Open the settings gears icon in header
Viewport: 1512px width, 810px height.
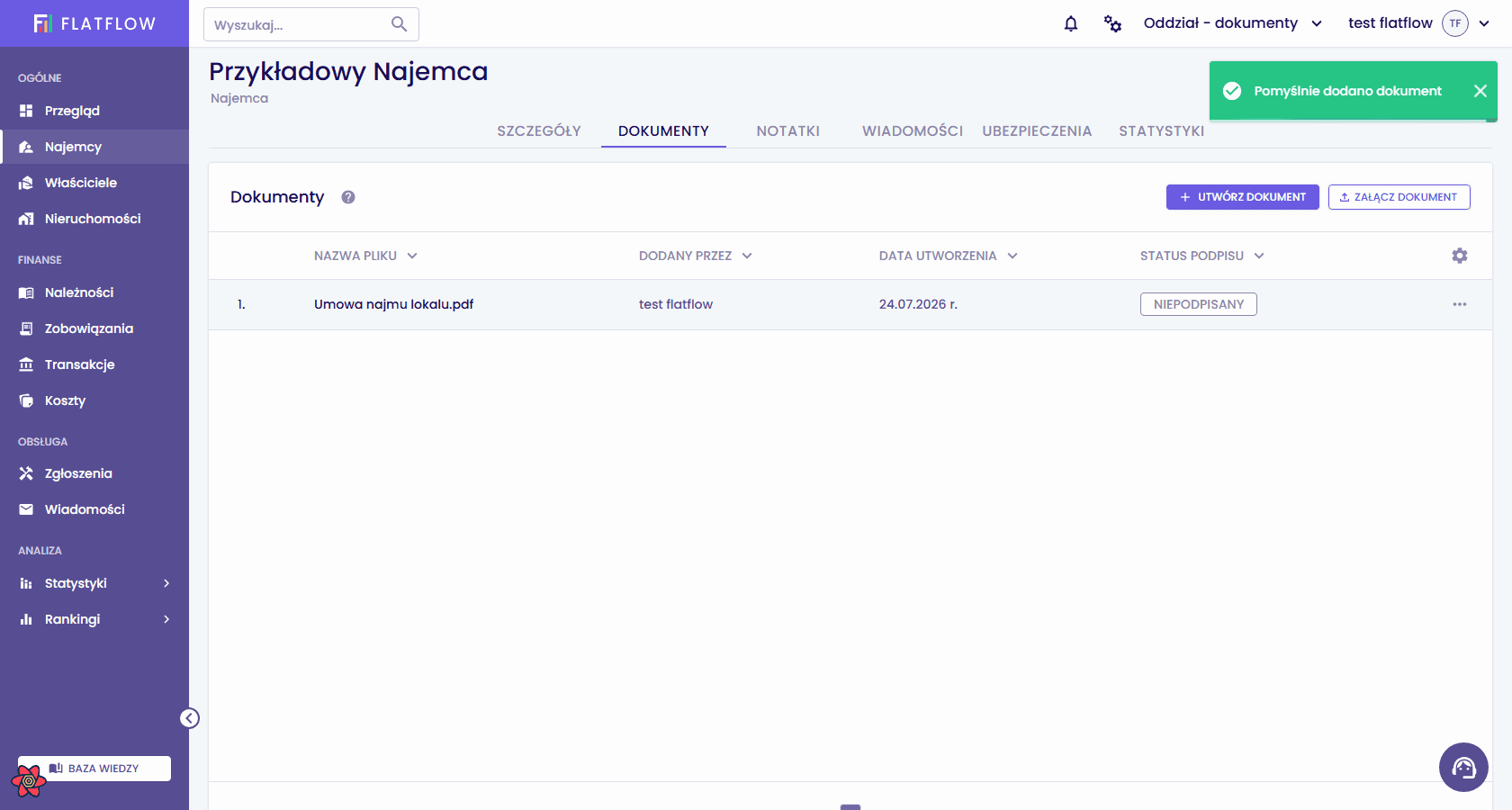(x=1113, y=23)
